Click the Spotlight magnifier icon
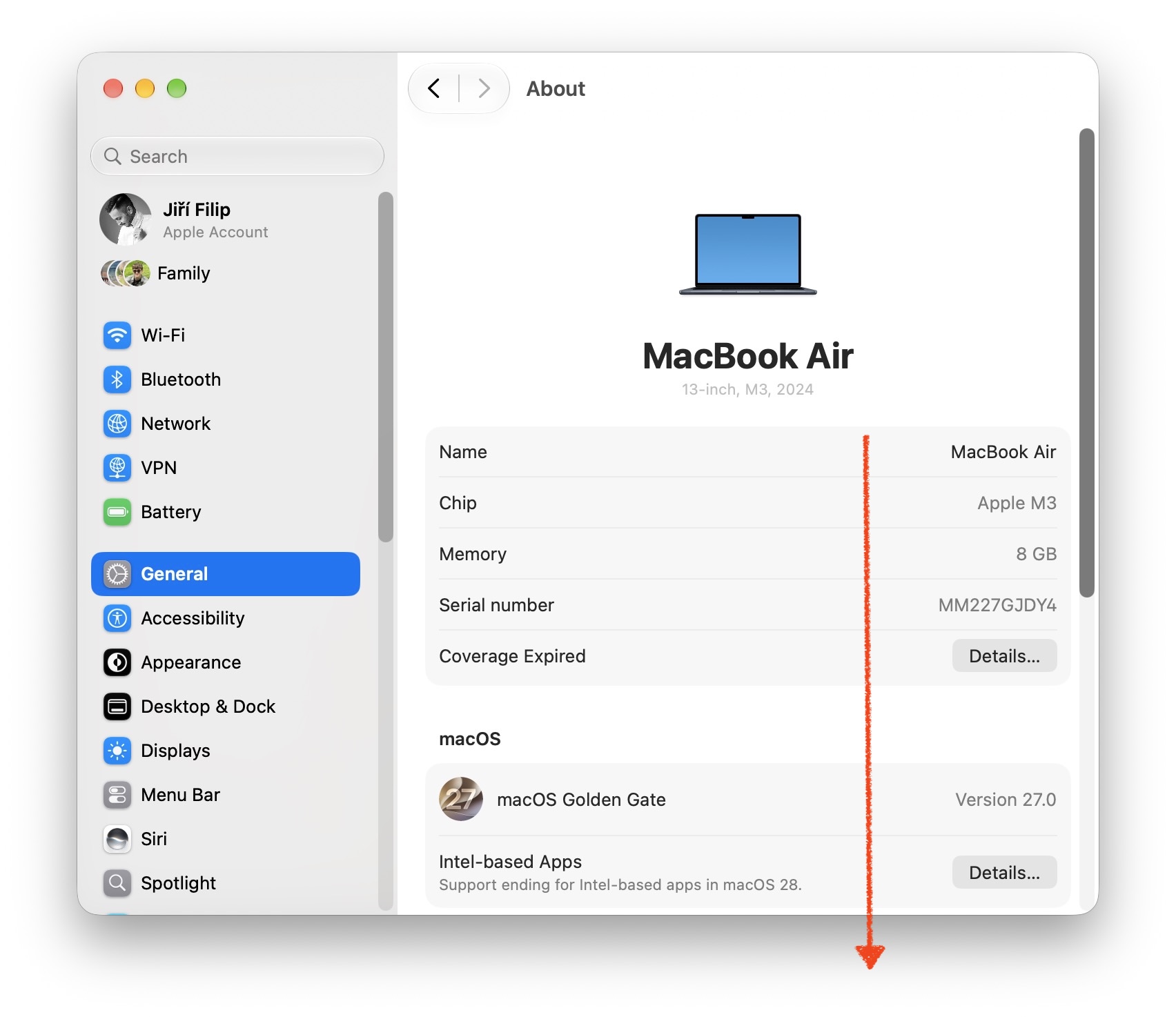 click(x=117, y=883)
